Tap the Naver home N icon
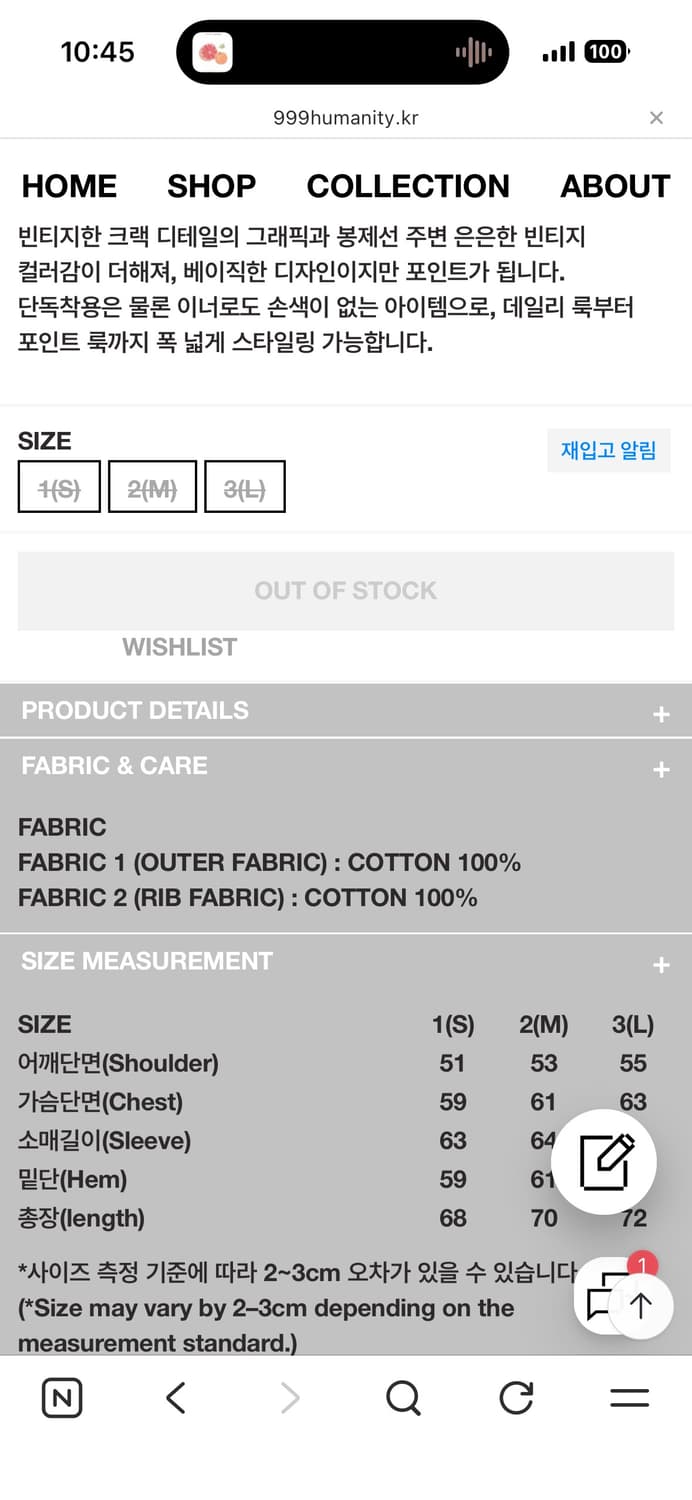 click(62, 1398)
